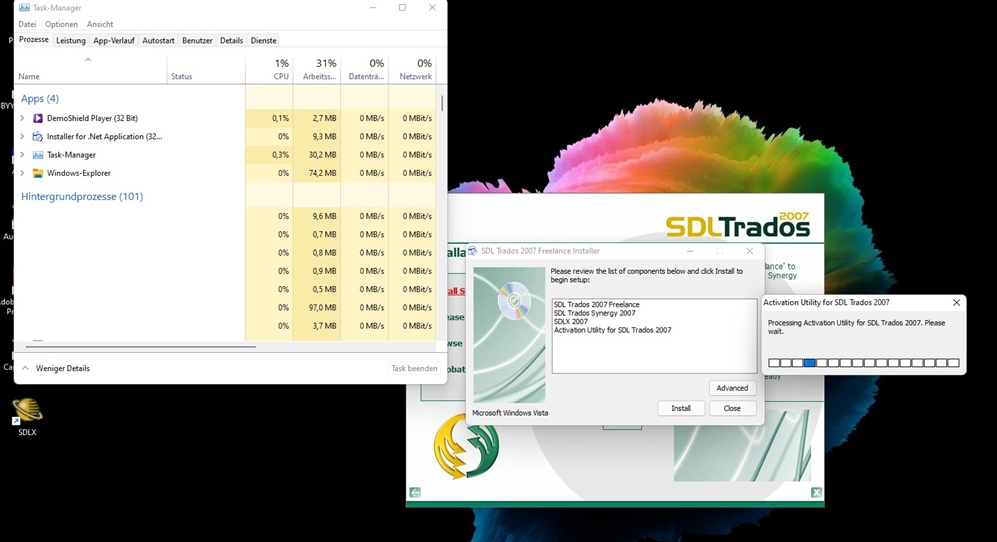
Task: Click the yellow-green arrows logo in DemoShield window
Action: click(x=466, y=446)
